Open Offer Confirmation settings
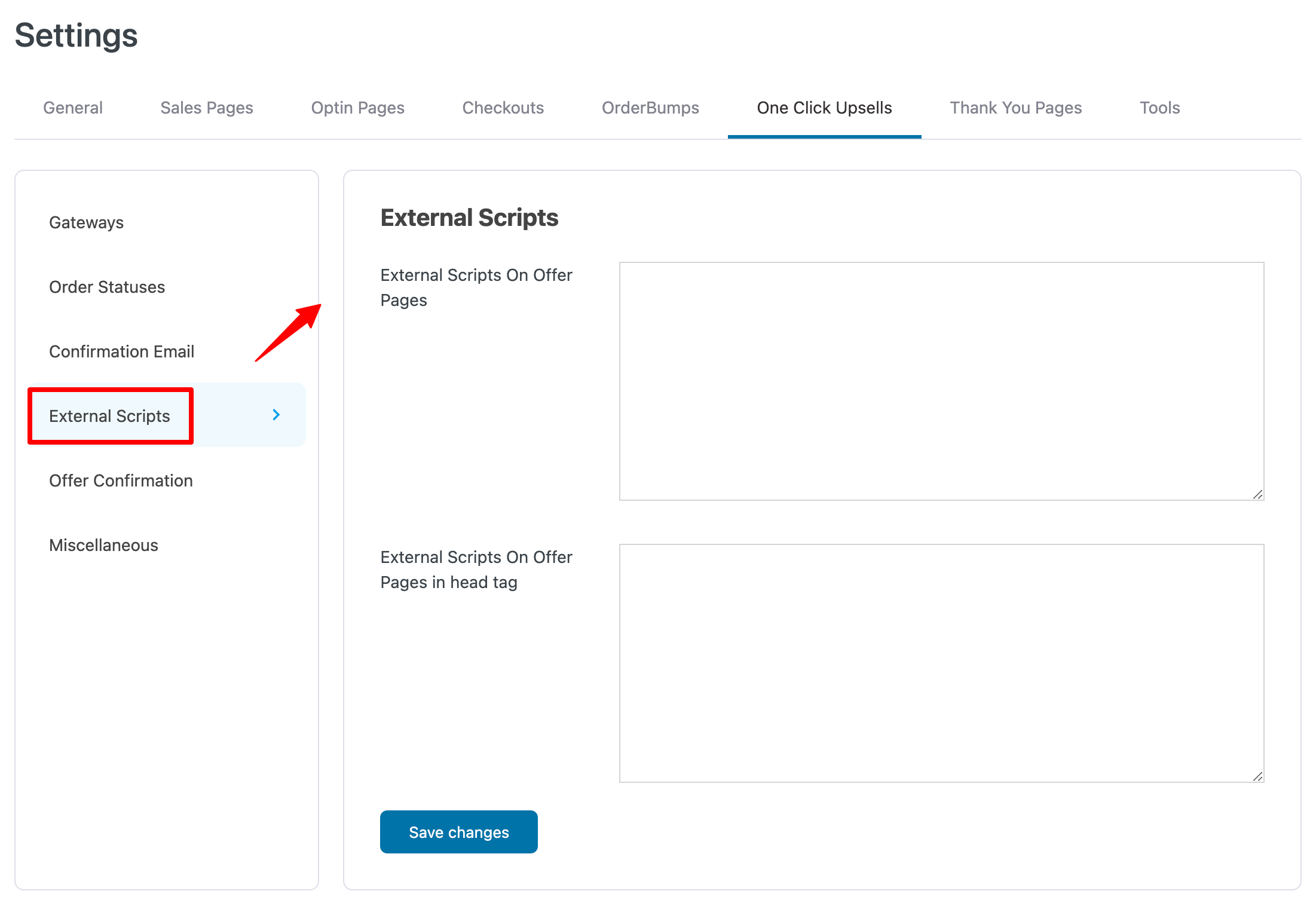The width and height of the screenshot is (1316, 906). click(x=121, y=480)
